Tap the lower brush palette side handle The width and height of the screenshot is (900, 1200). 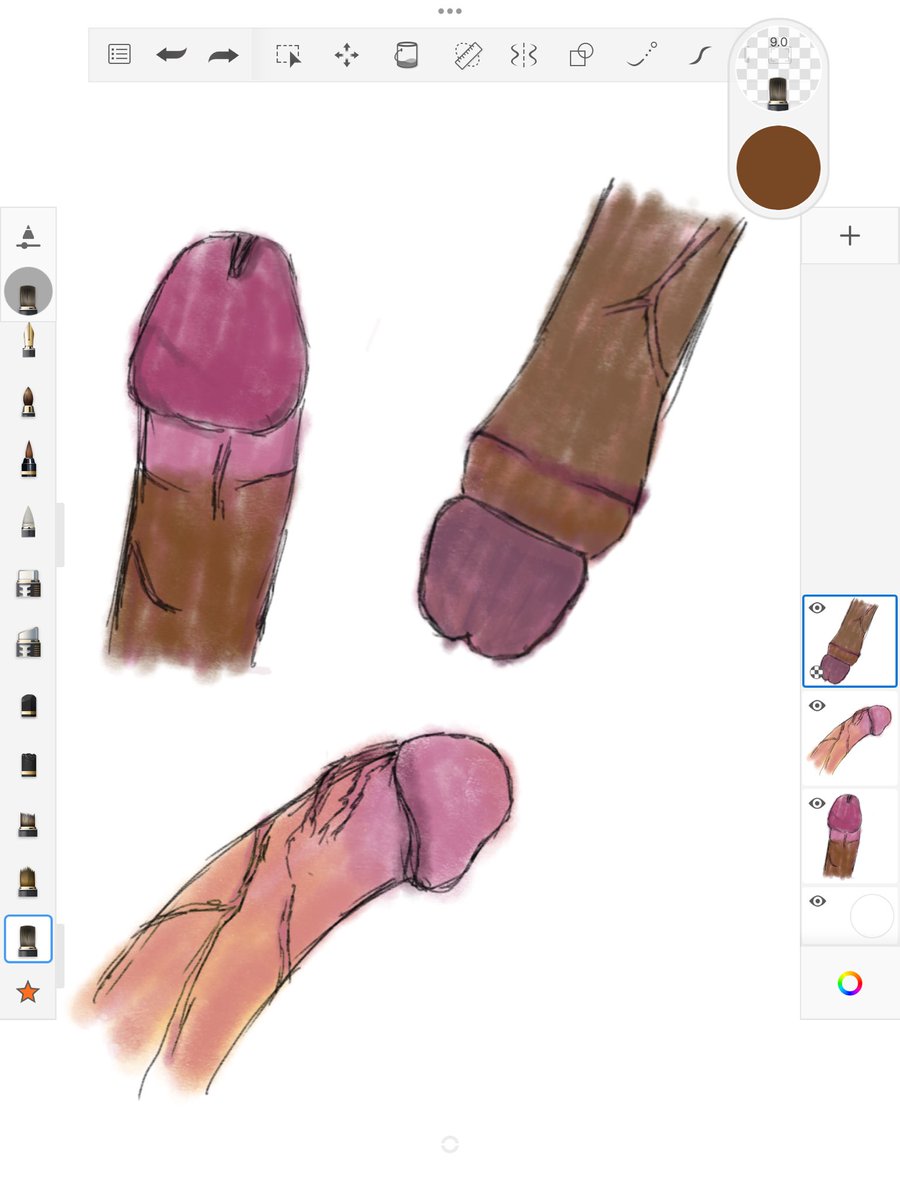tap(60, 956)
